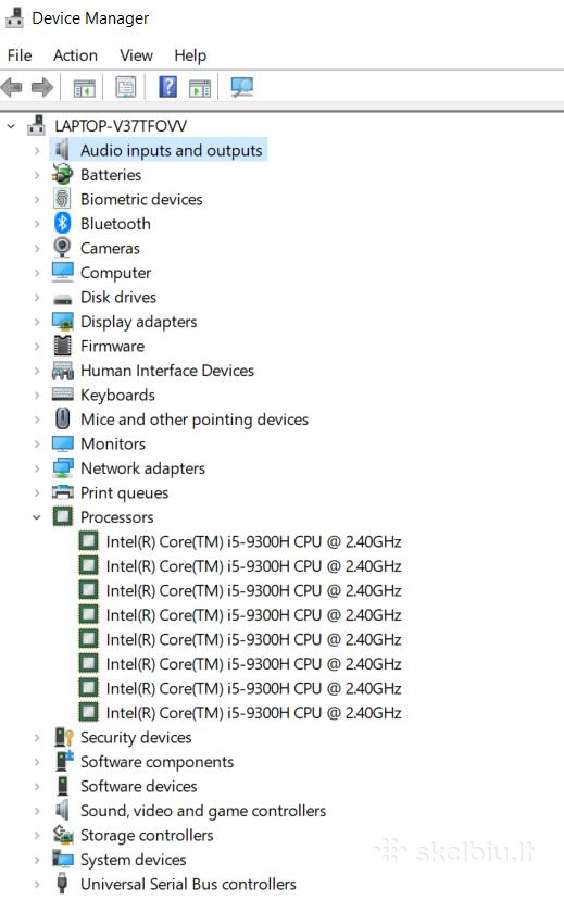Screen dimensions: 564x900
Task: Expand the Network adapters category
Action: tap(37, 468)
